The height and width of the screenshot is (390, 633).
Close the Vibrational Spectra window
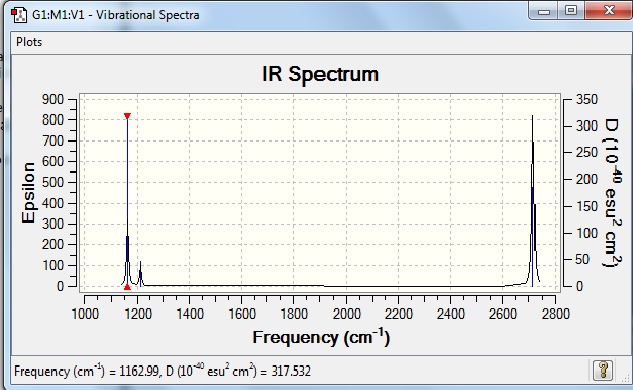609,10
